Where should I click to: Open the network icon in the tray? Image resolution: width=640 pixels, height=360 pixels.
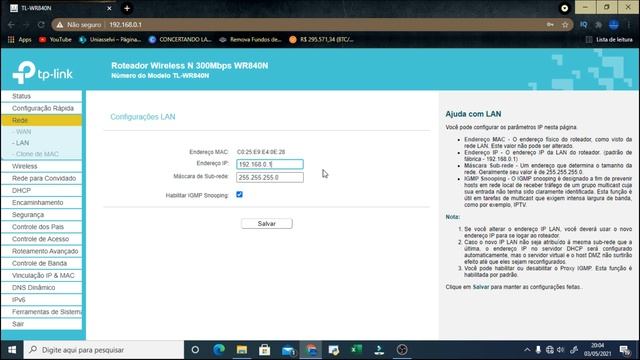coord(550,350)
